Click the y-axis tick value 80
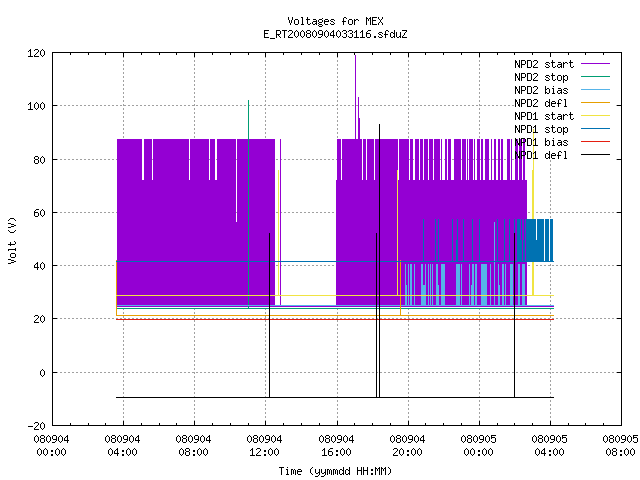The width and height of the screenshot is (640, 480). tap(39, 160)
